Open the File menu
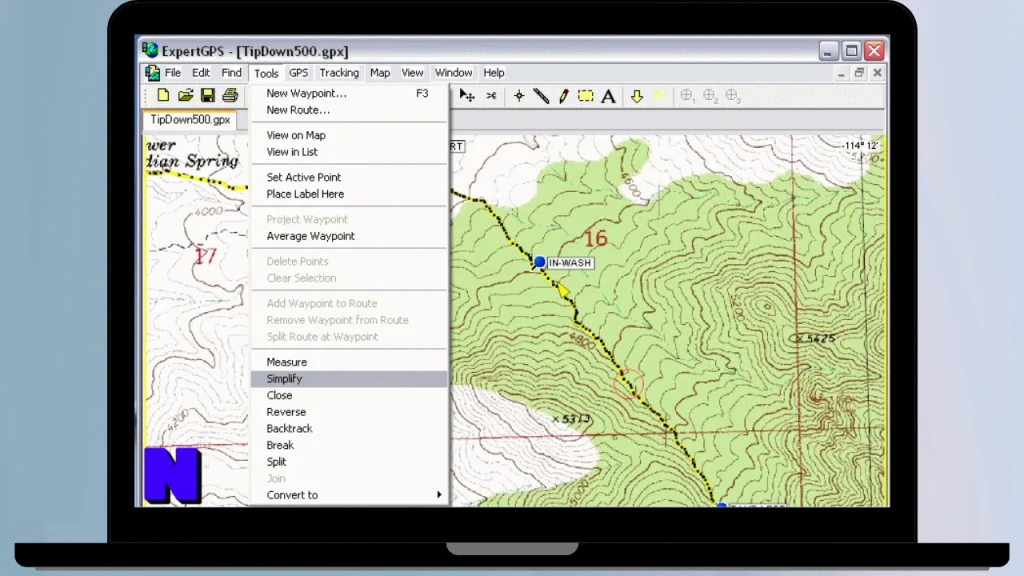Screen dimensions: 1024x576 [x=172, y=72]
